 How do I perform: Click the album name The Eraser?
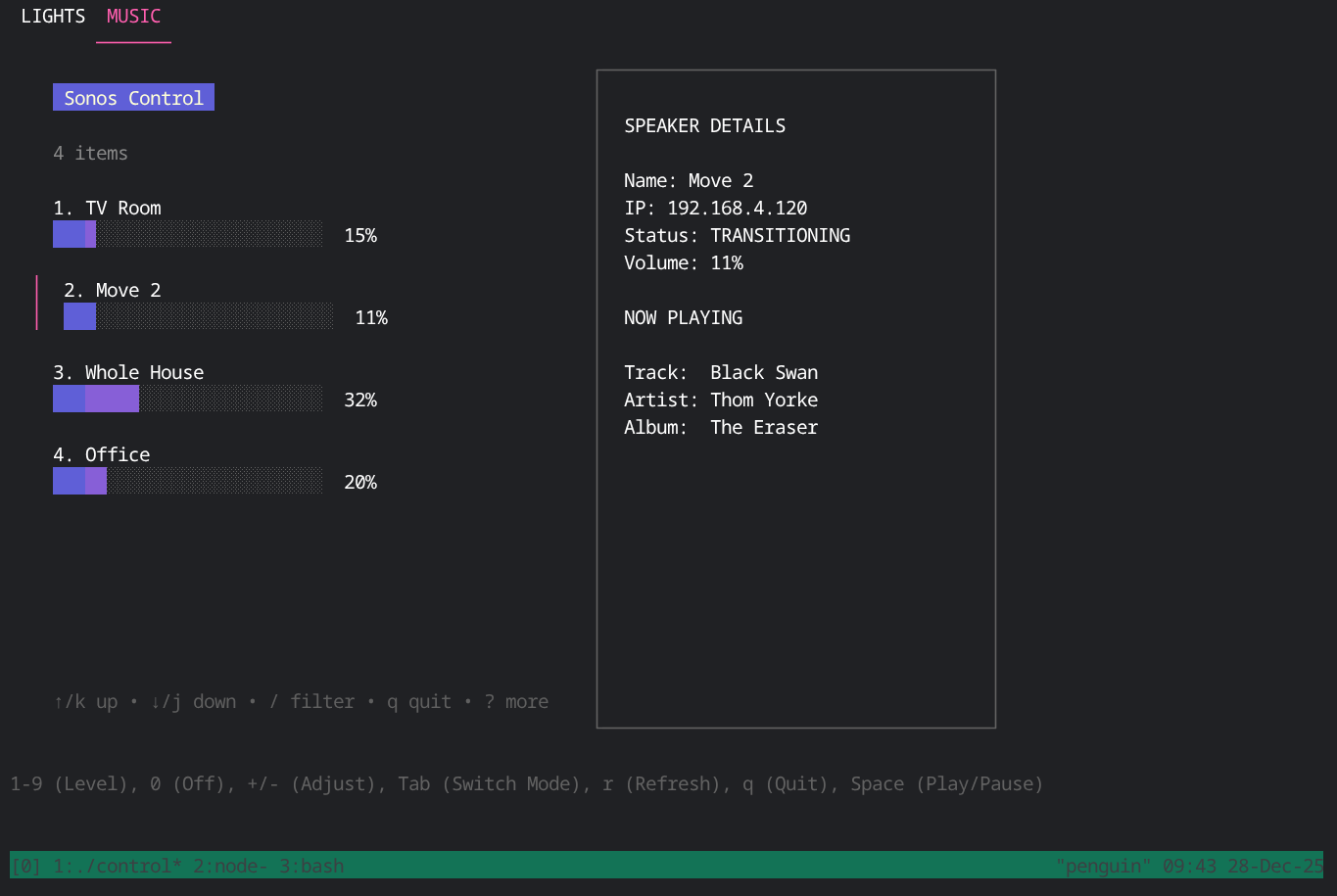[x=764, y=427]
